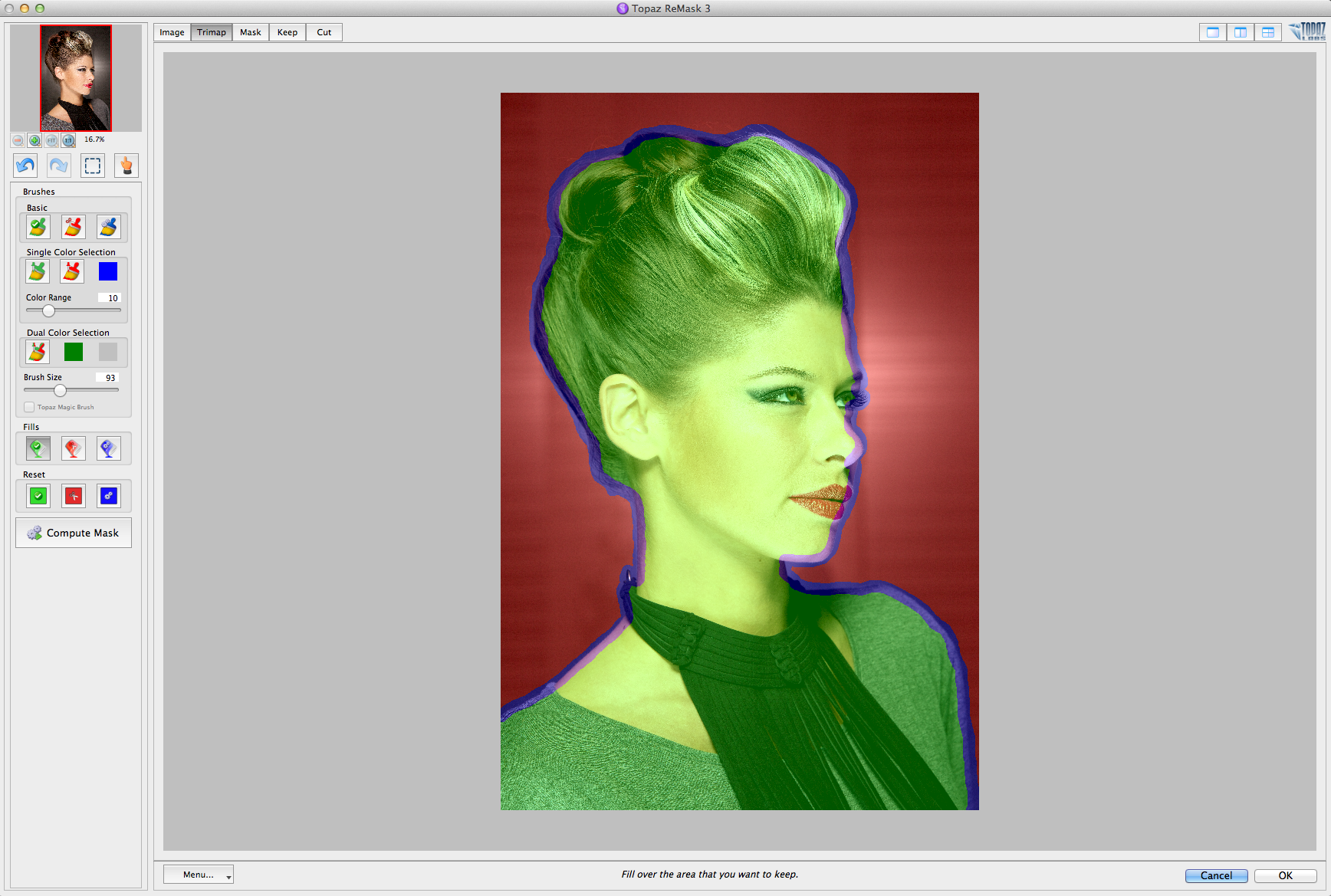Screen dimensions: 1331x896
Task: Select the blue compute brush in Basic
Action: click(x=108, y=227)
